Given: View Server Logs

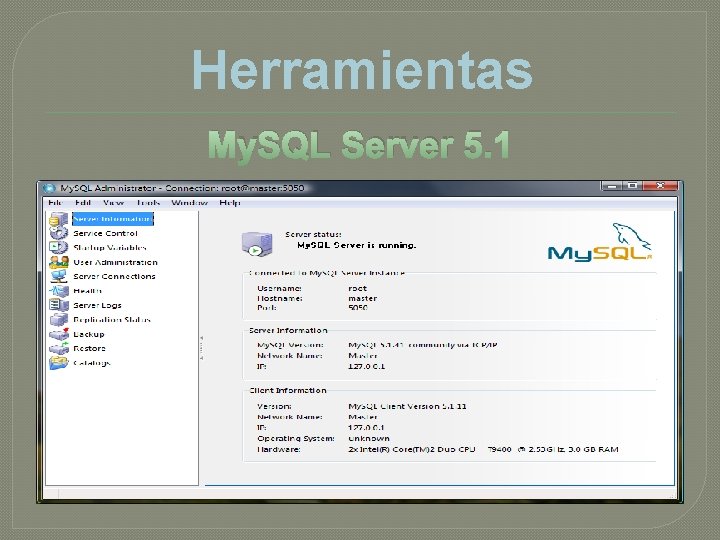Looking at the screenshot, I should (x=97, y=305).
